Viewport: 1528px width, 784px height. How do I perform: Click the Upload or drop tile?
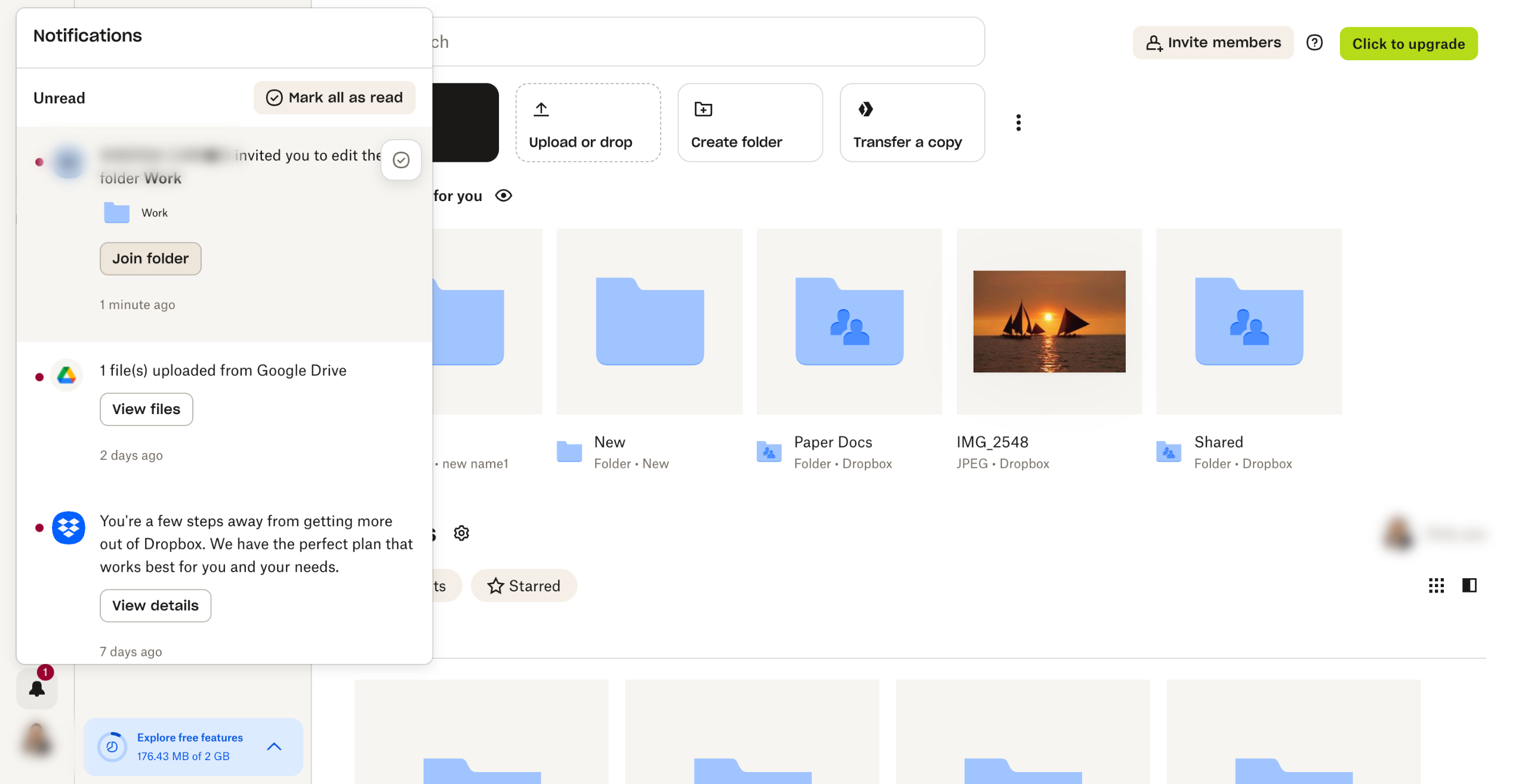click(x=588, y=123)
